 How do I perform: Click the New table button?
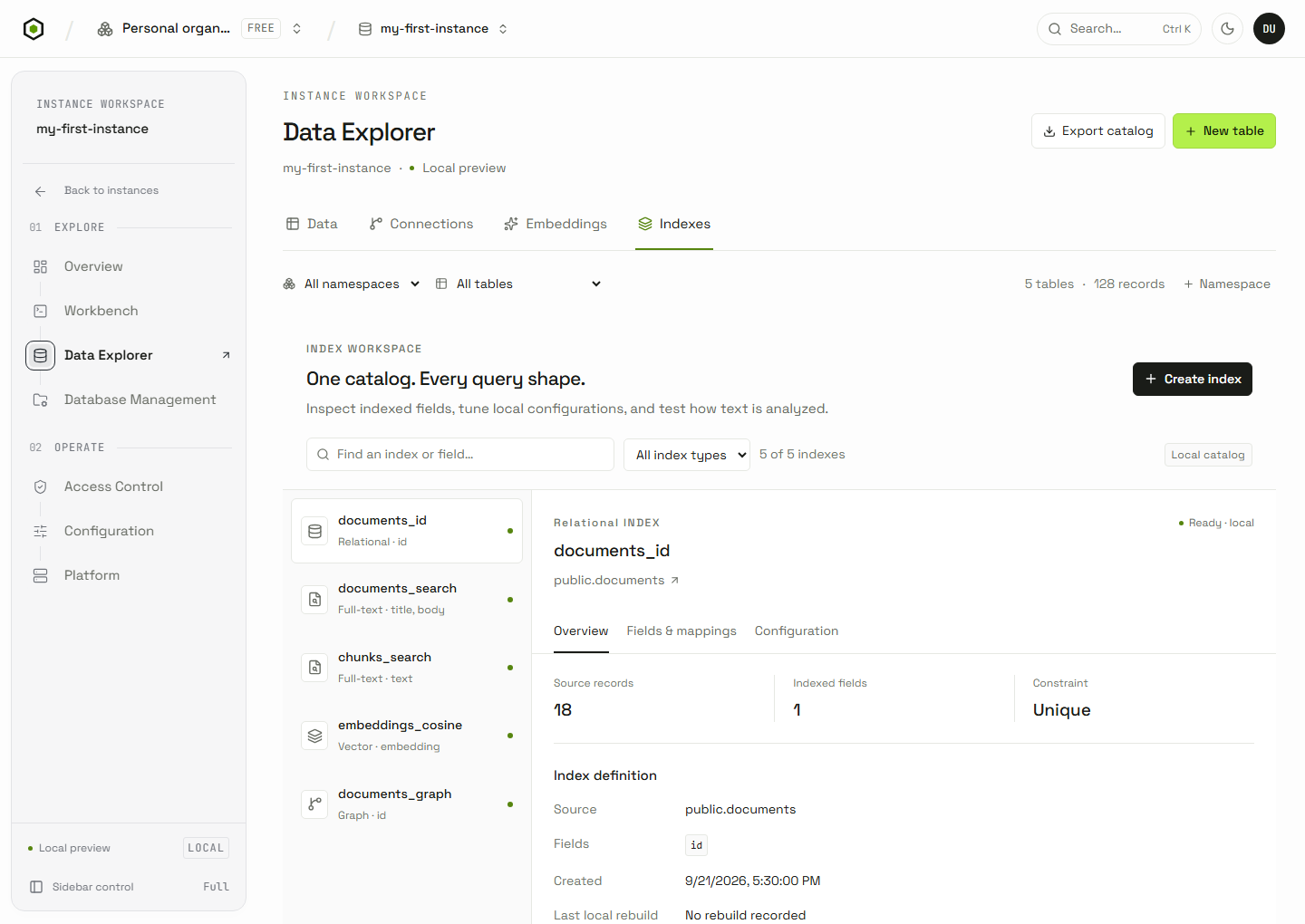click(1224, 131)
